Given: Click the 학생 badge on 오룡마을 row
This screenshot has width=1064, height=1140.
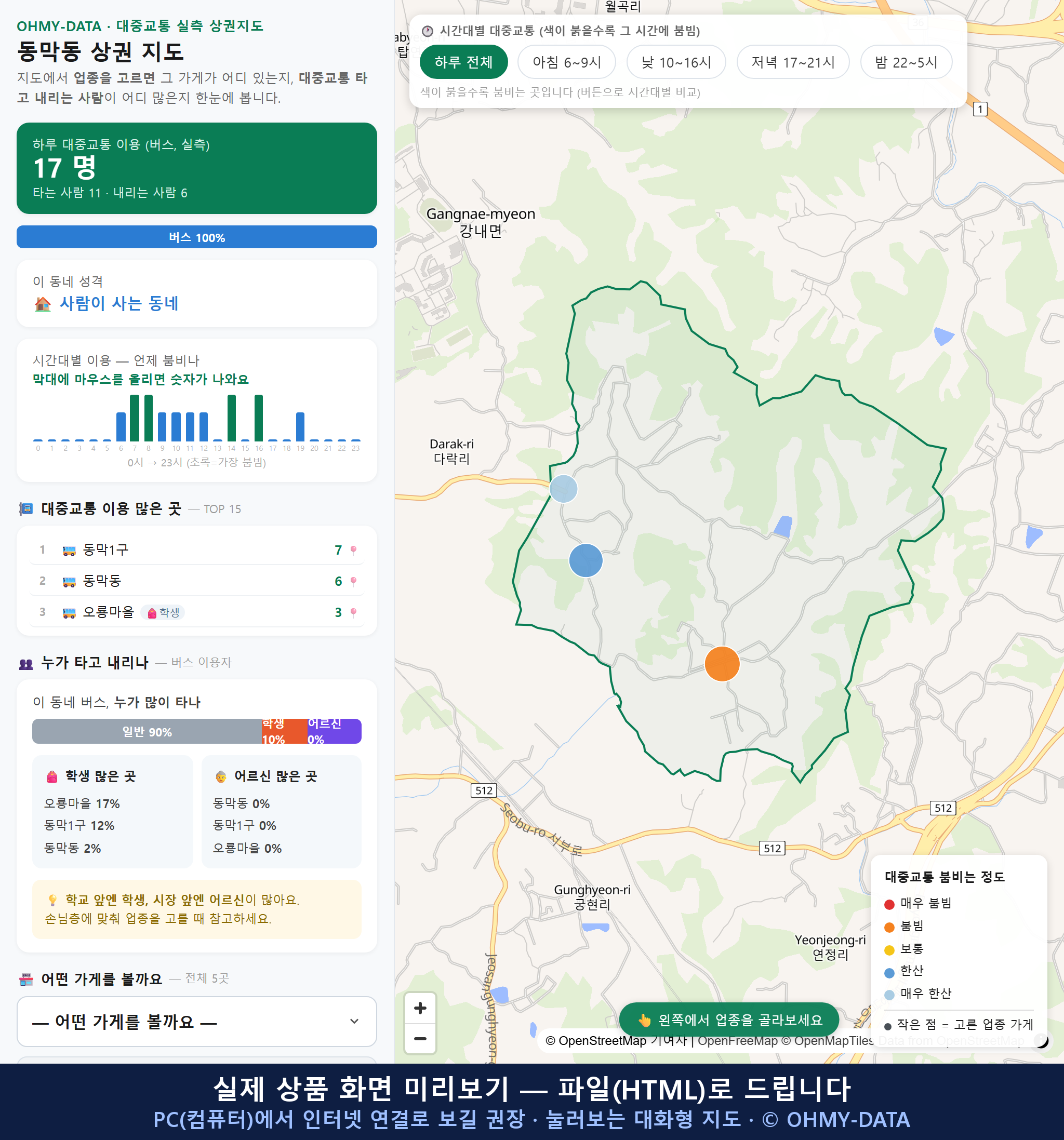Looking at the screenshot, I should click(163, 612).
